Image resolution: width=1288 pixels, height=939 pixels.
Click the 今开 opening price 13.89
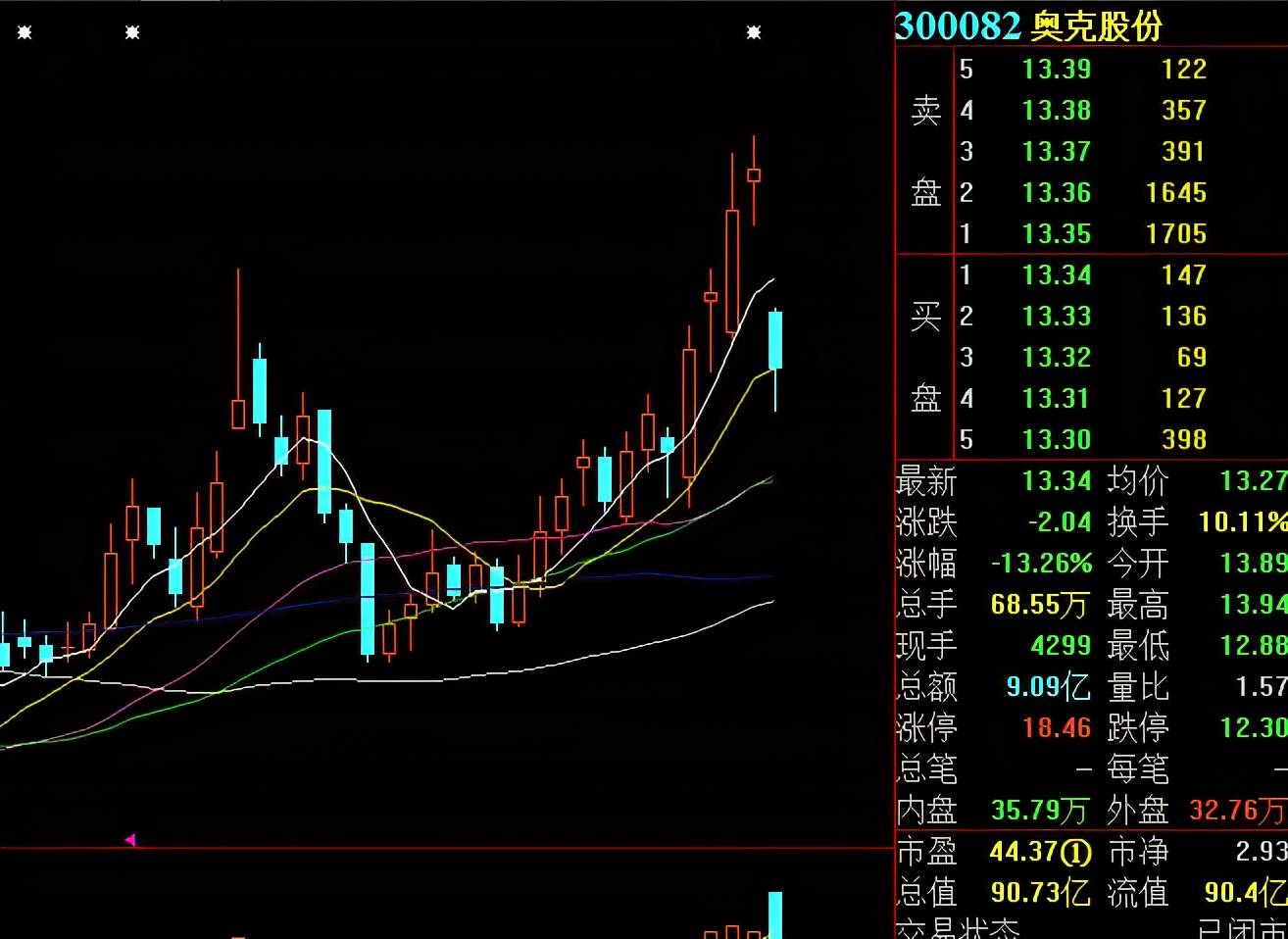click(x=1254, y=564)
